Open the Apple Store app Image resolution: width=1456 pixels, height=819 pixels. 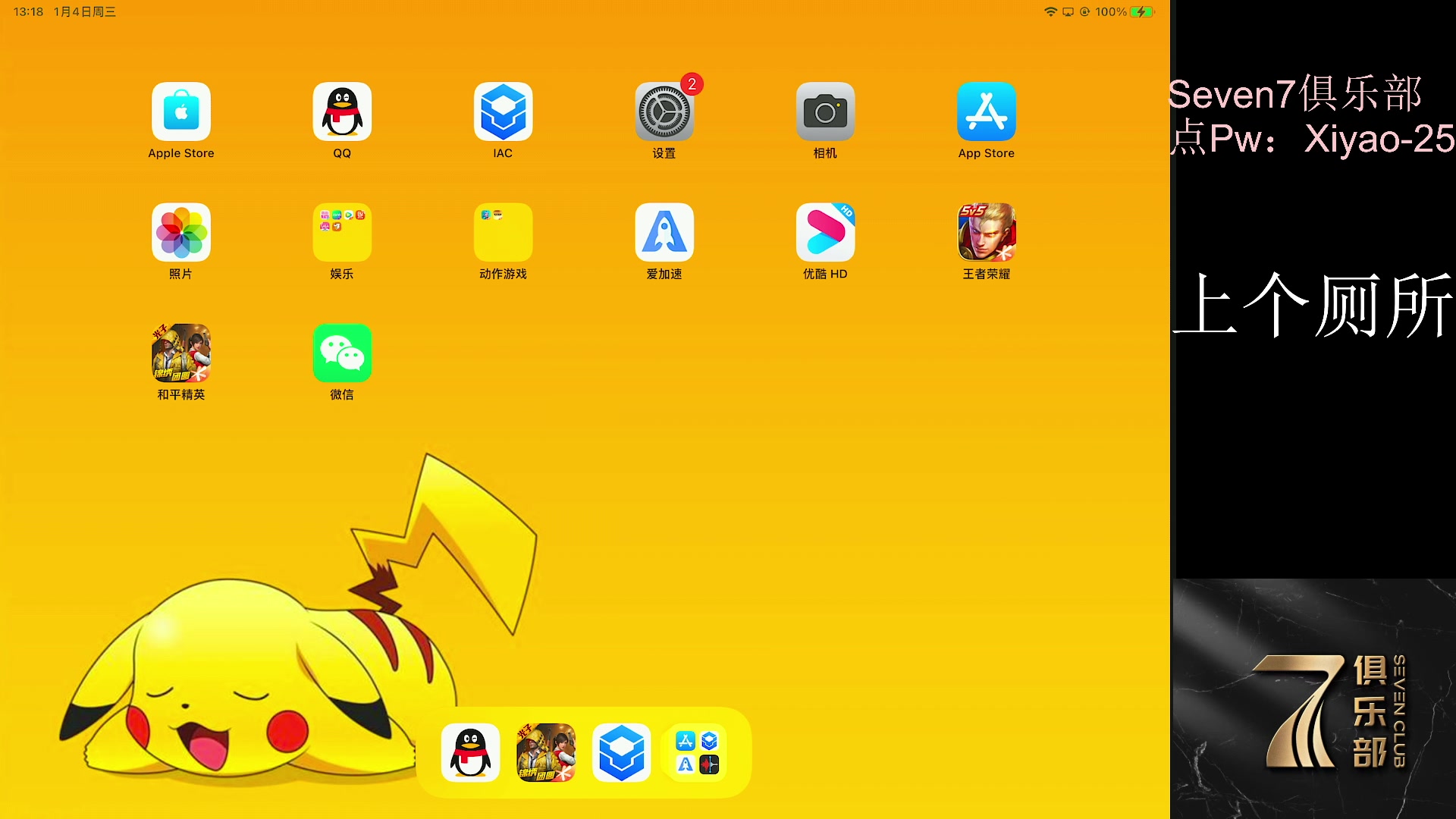pyautogui.click(x=181, y=111)
